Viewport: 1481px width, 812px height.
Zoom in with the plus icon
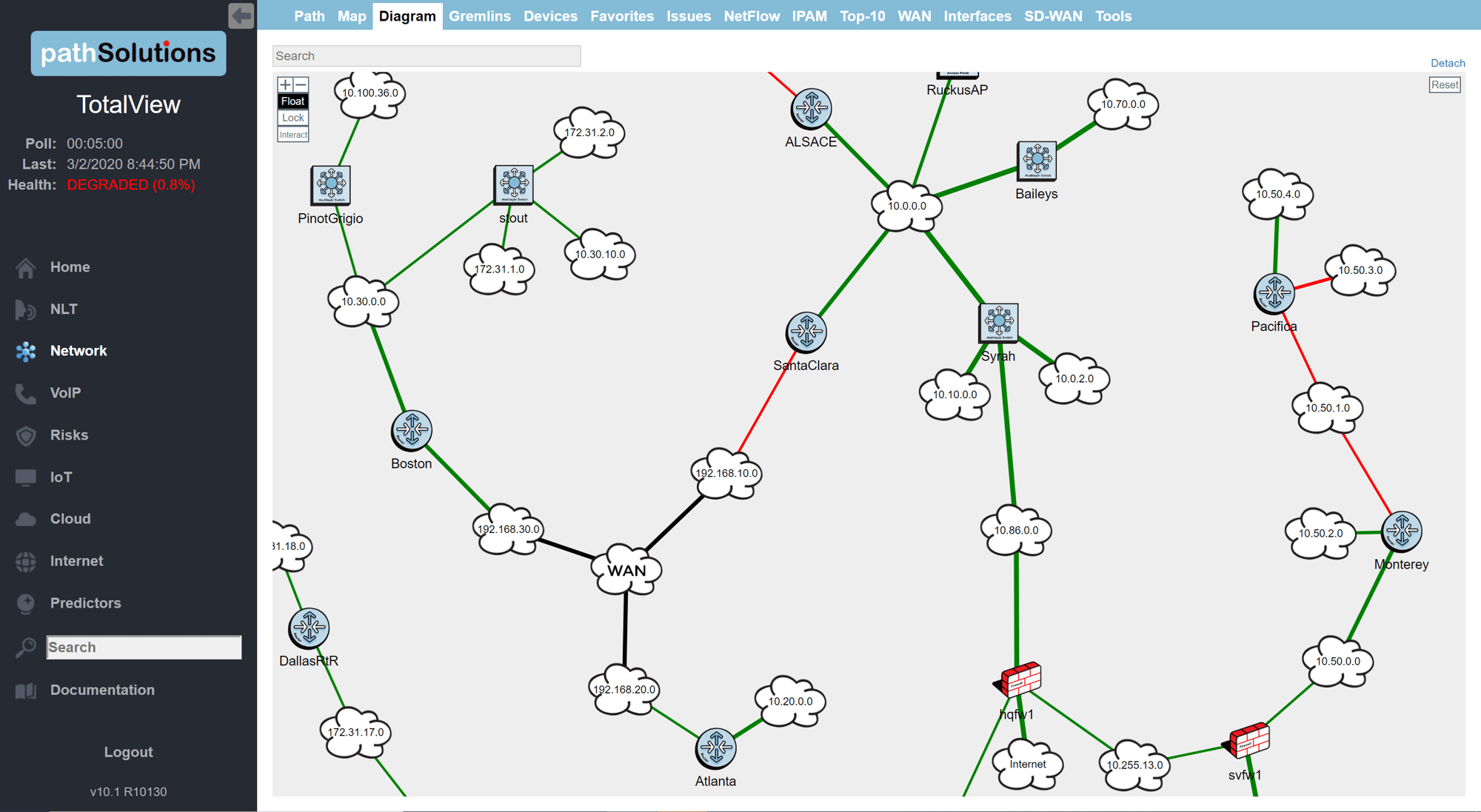click(x=285, y=84)
